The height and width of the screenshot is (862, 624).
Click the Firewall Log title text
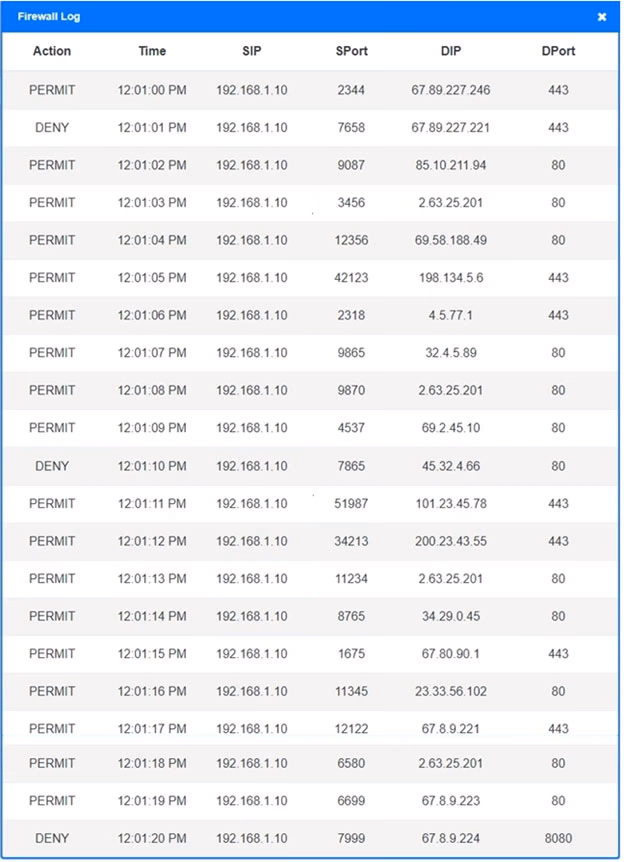(x=49, y=16)
